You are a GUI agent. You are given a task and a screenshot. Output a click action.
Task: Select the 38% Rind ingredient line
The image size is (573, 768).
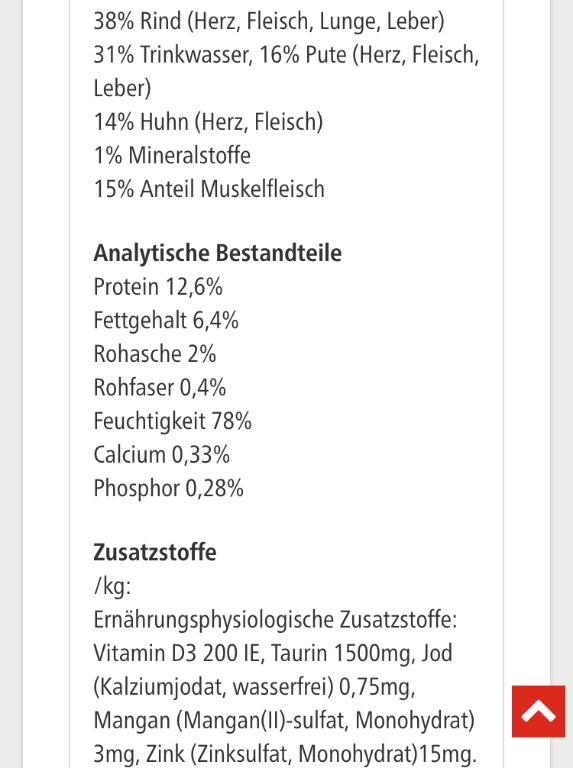(269, 22)
